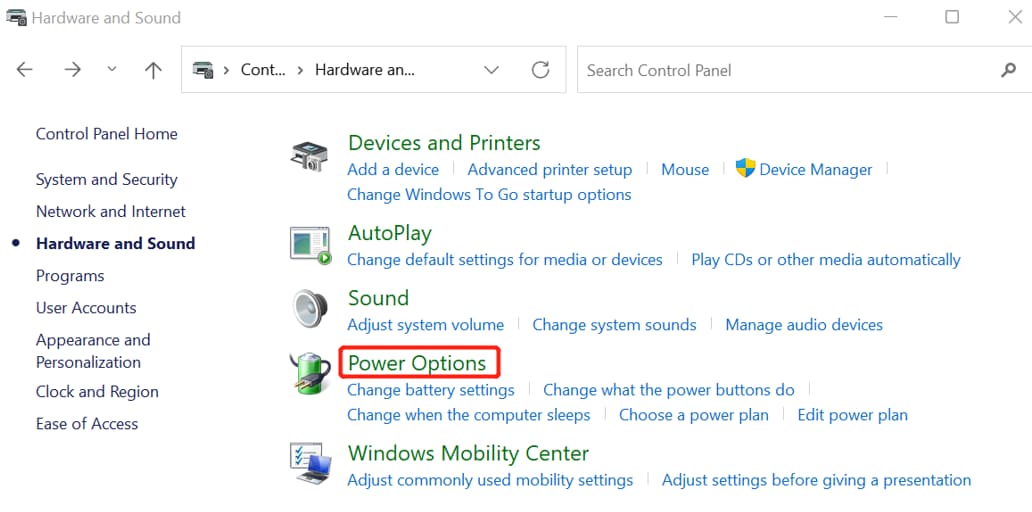Click the Hardware and Sound title bar icon

tap(16, 18)
